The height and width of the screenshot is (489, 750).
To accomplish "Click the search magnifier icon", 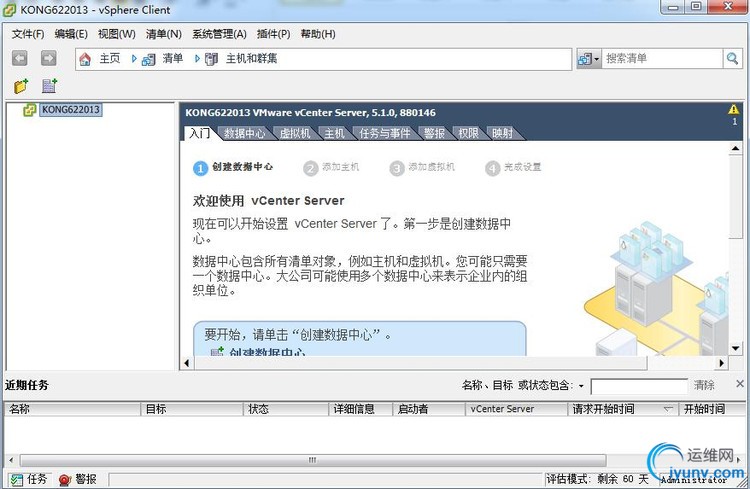I will point(732,59).
